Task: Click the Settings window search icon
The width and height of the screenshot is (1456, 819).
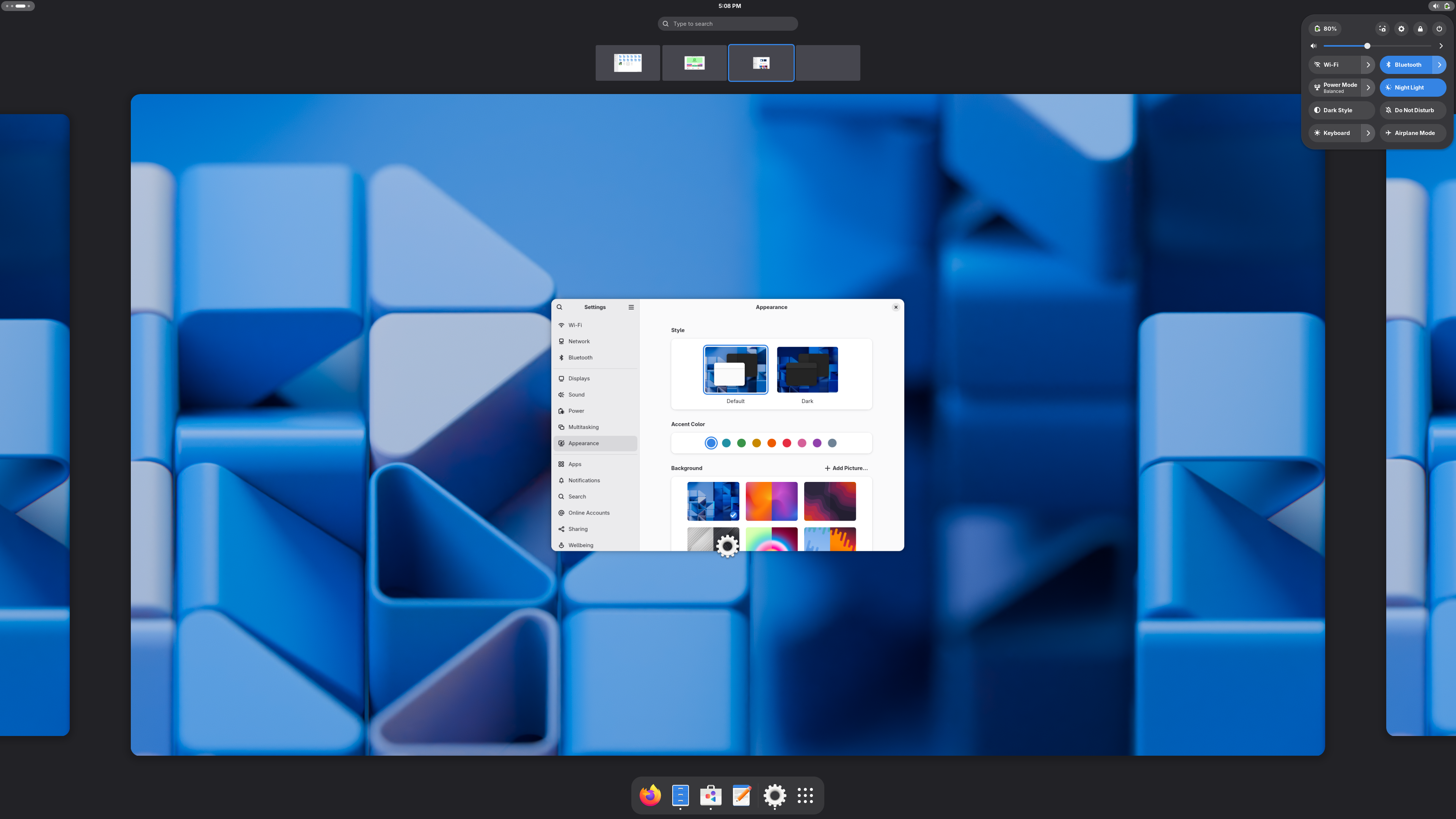Action: click(x=560, y=307)
